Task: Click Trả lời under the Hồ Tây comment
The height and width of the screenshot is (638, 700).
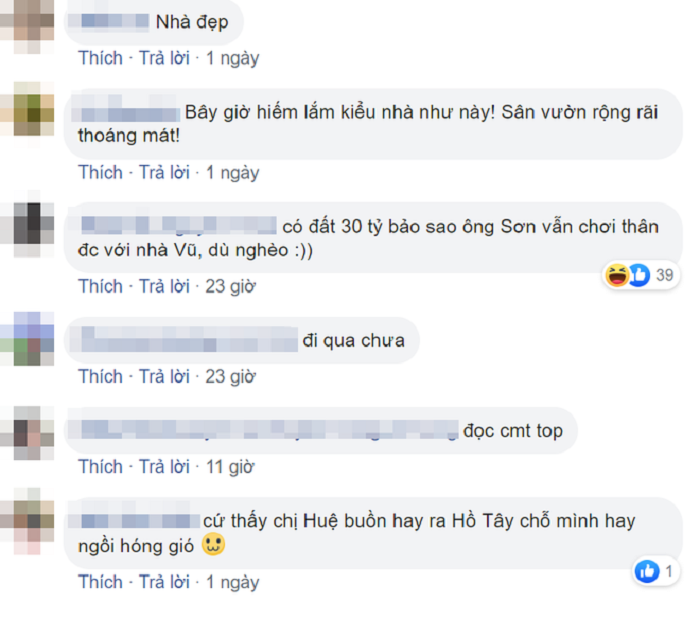Action: coord(164,582)
